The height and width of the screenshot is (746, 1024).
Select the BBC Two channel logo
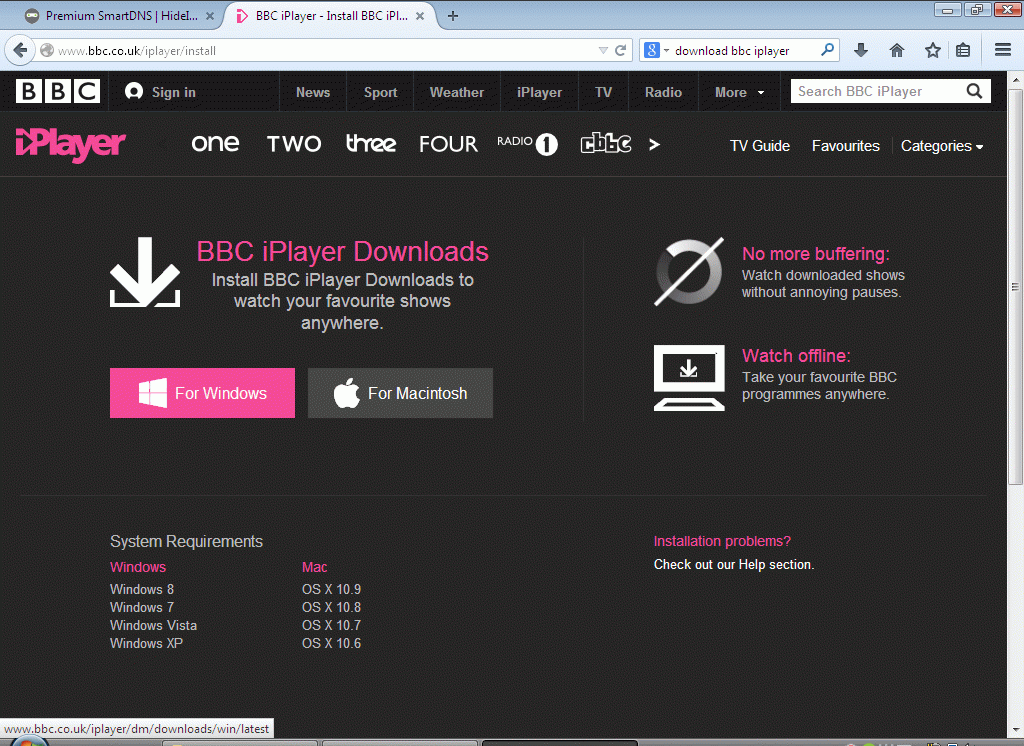tap(294, 144)
